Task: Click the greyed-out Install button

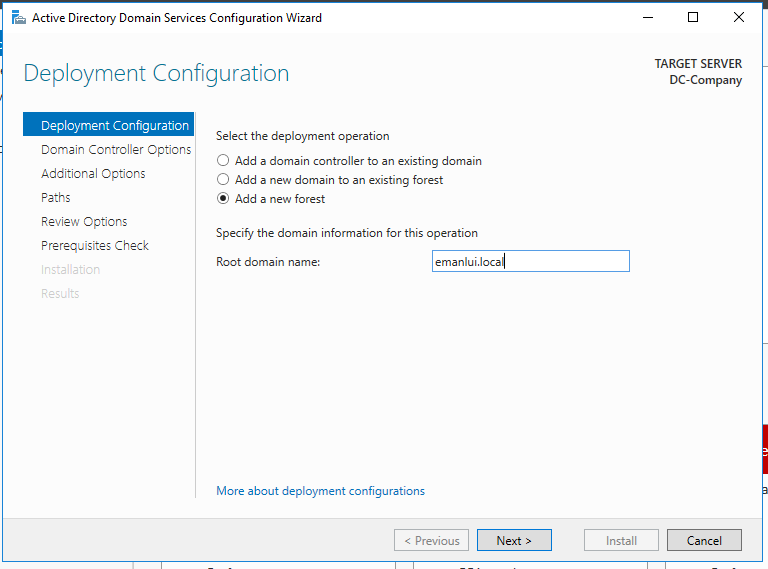Action: tap(621, 541)
